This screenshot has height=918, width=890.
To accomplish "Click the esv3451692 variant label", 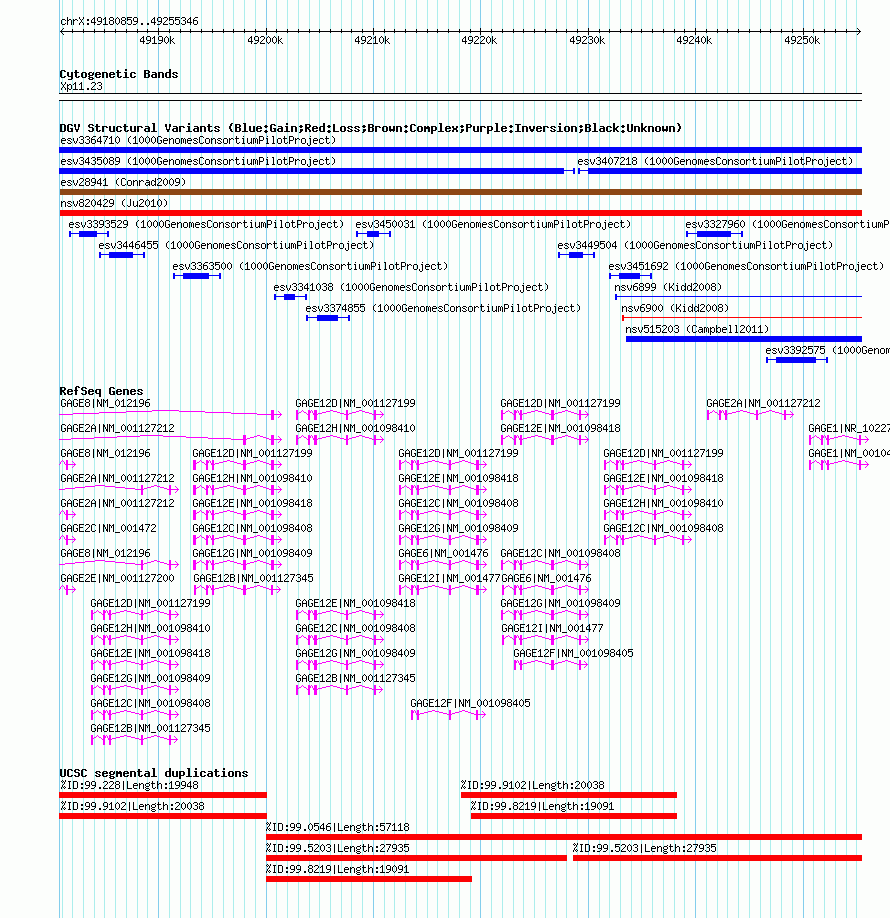I will tap(746, 266).
